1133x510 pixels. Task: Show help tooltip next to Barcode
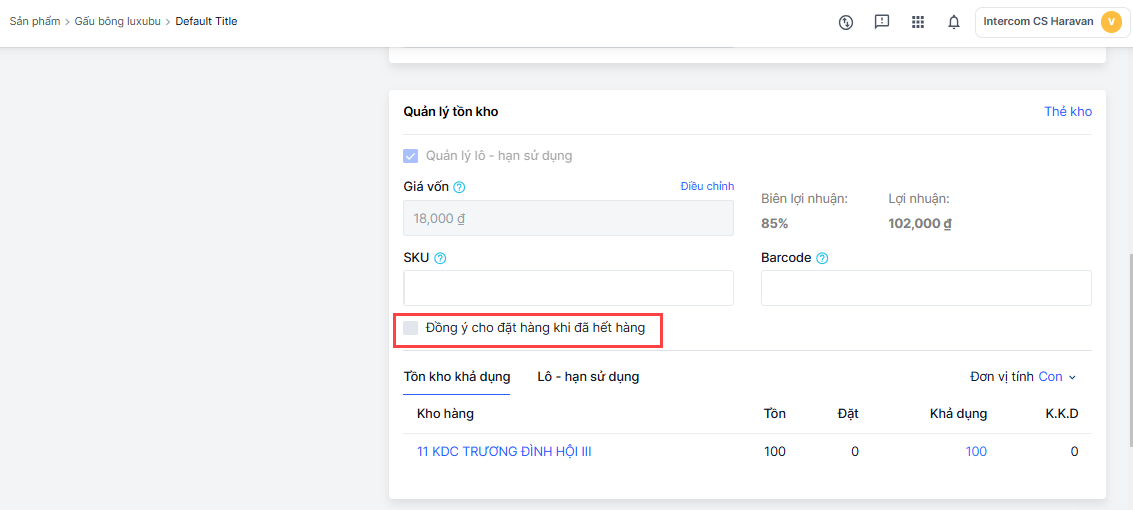822,258
